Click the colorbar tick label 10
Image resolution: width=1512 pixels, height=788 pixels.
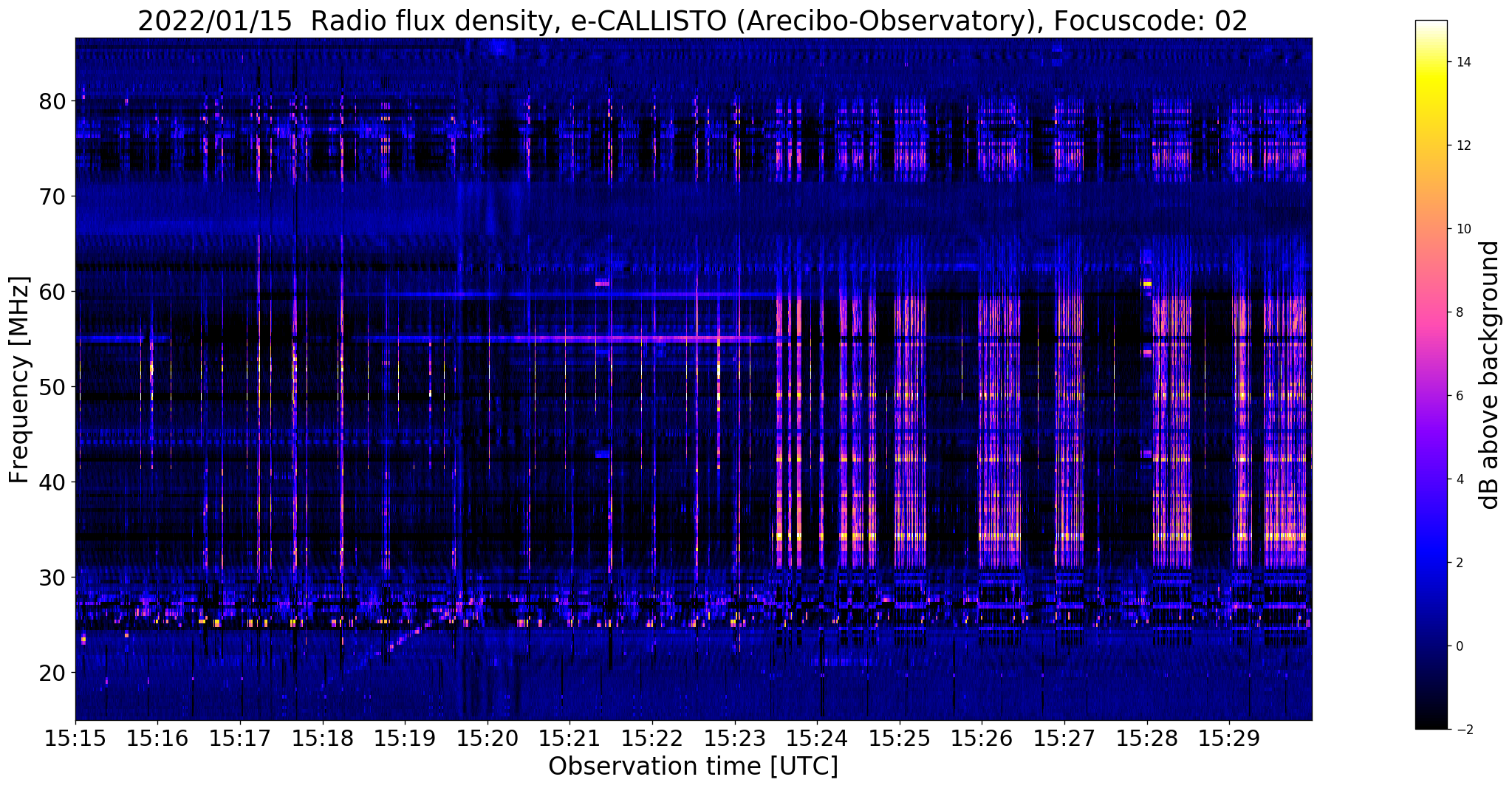1462,229
